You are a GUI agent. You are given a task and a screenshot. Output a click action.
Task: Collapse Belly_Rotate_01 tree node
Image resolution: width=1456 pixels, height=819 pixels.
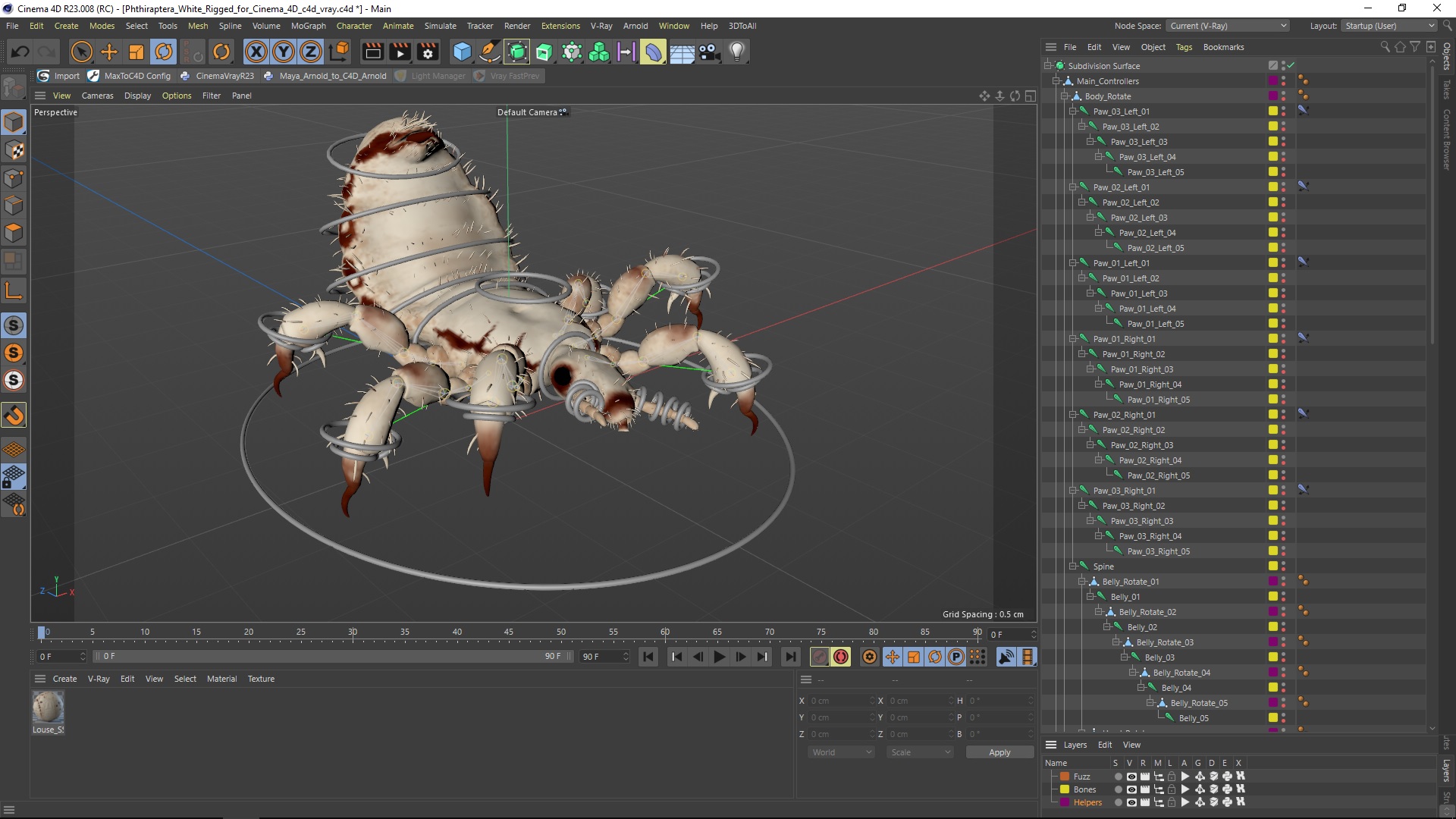1081,582
